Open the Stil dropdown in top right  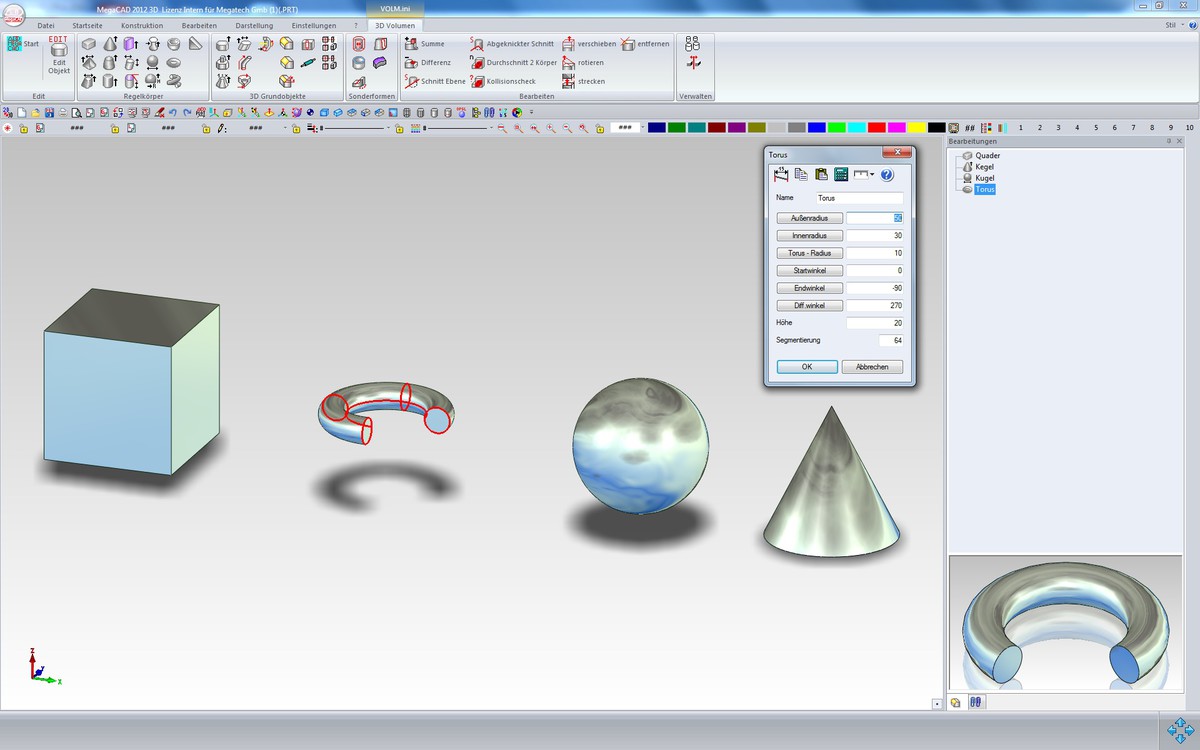point(1173,25)
